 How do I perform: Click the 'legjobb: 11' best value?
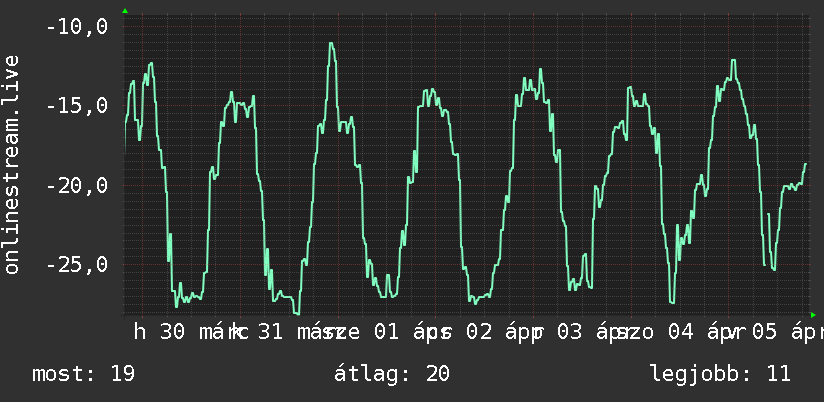(x=720, y=374)
